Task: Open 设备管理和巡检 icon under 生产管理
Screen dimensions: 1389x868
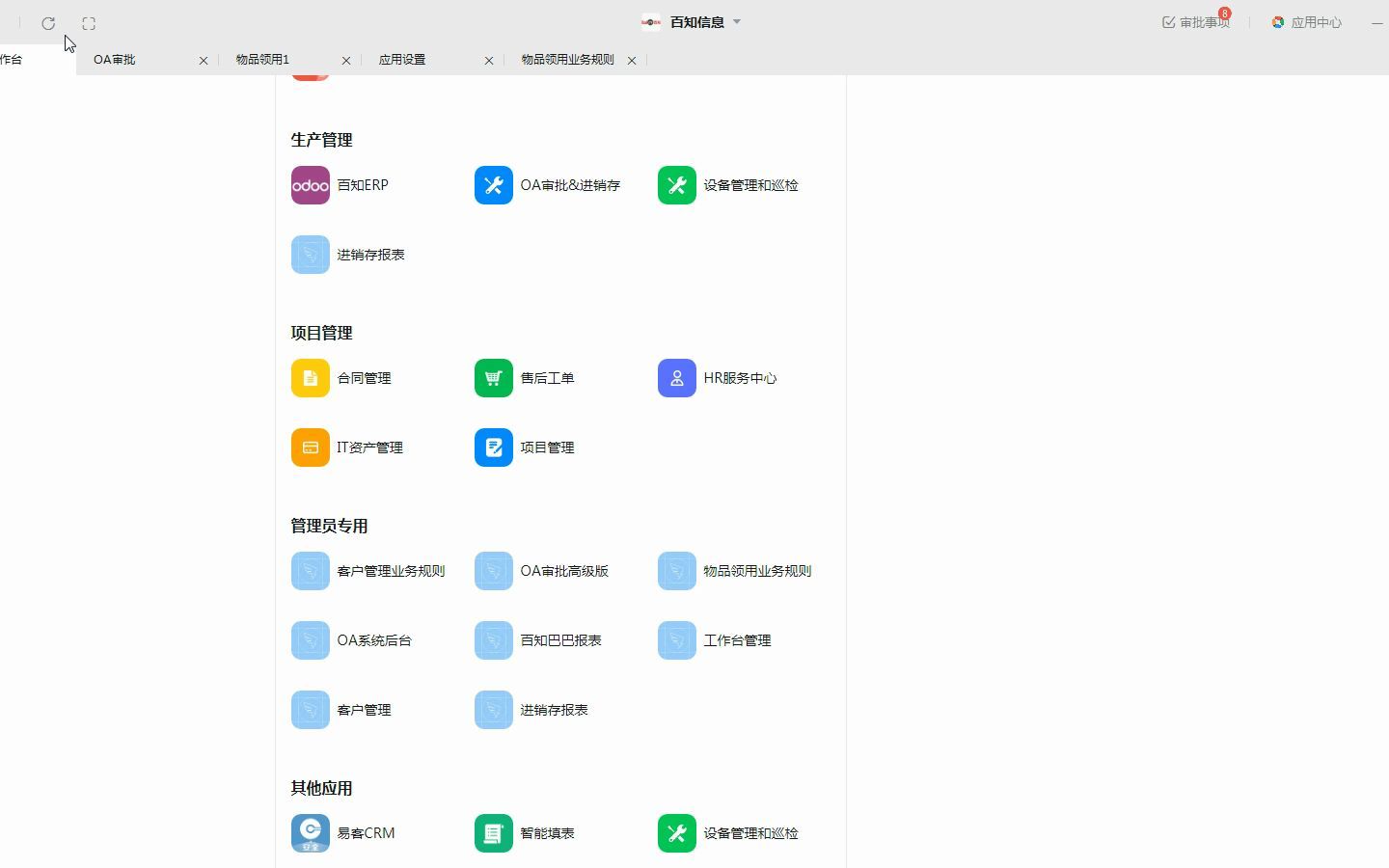Action: [x=677, y=185]
